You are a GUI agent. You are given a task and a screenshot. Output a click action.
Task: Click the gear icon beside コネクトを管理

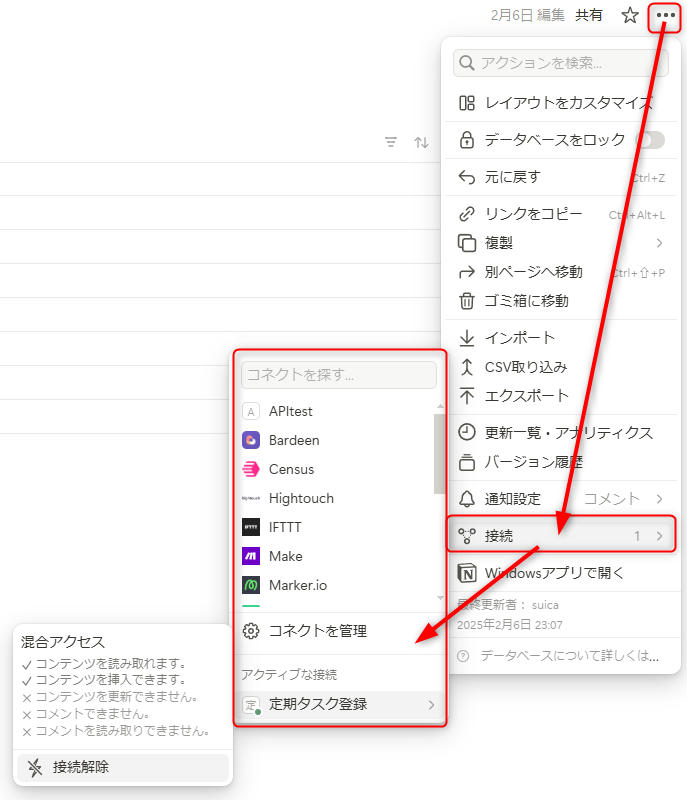[250, 631]
